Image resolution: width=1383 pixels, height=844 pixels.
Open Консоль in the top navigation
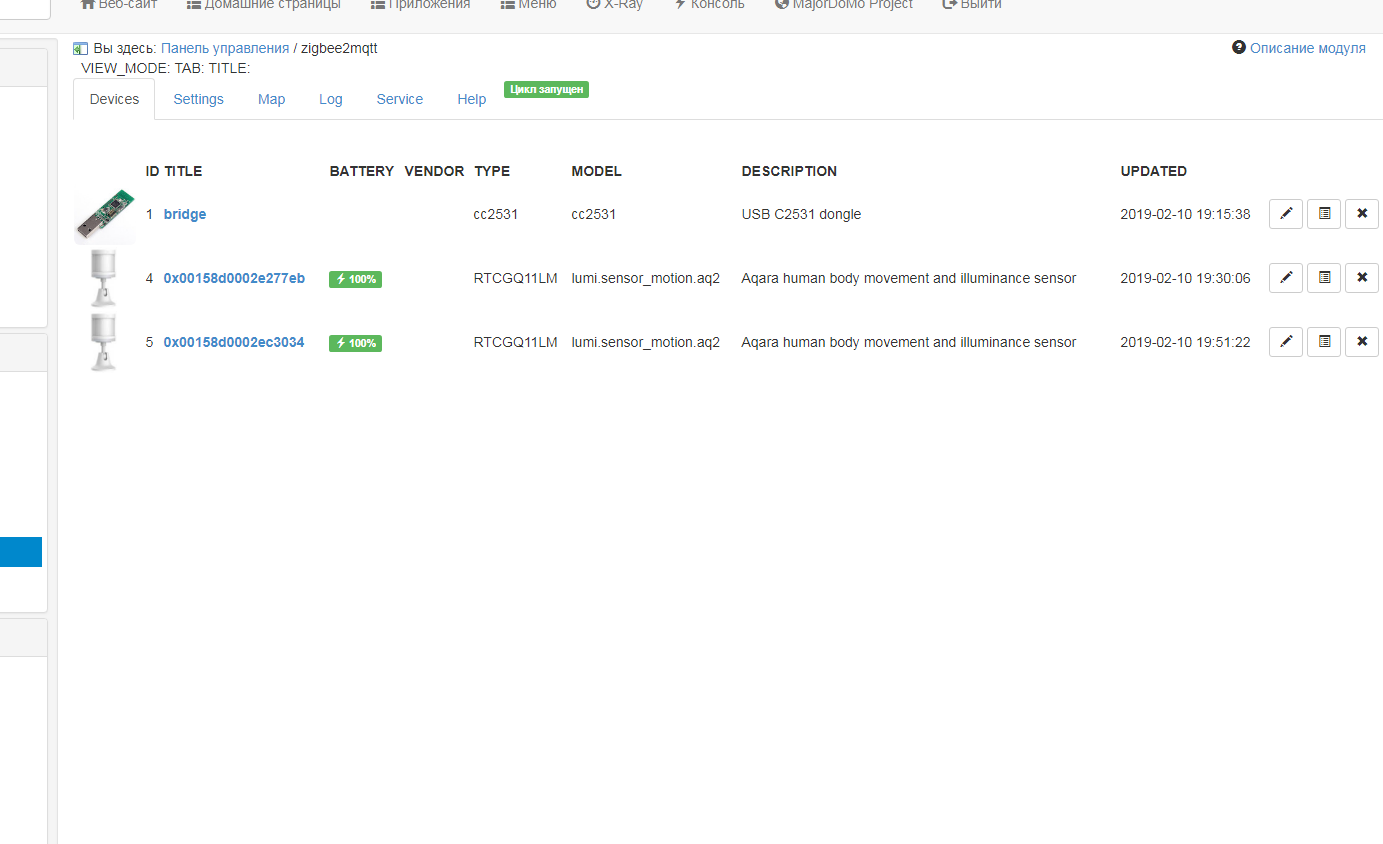tap(709, 5)
